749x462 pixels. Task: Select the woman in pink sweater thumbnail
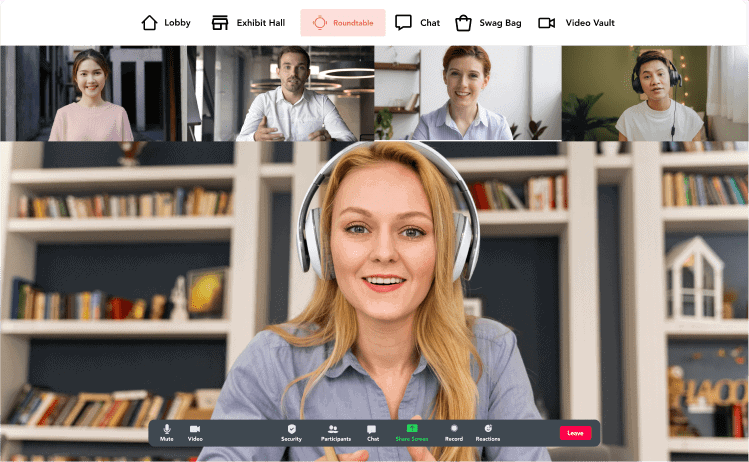pos(93,93)
